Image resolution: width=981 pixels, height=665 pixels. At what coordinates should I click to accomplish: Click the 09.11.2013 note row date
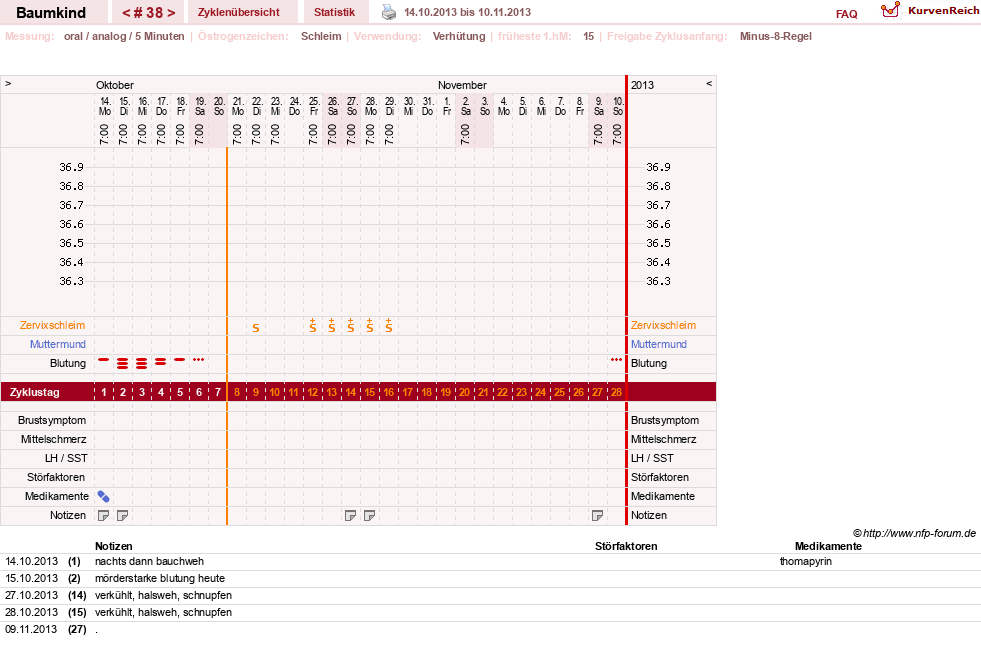(x=31, y=629)
